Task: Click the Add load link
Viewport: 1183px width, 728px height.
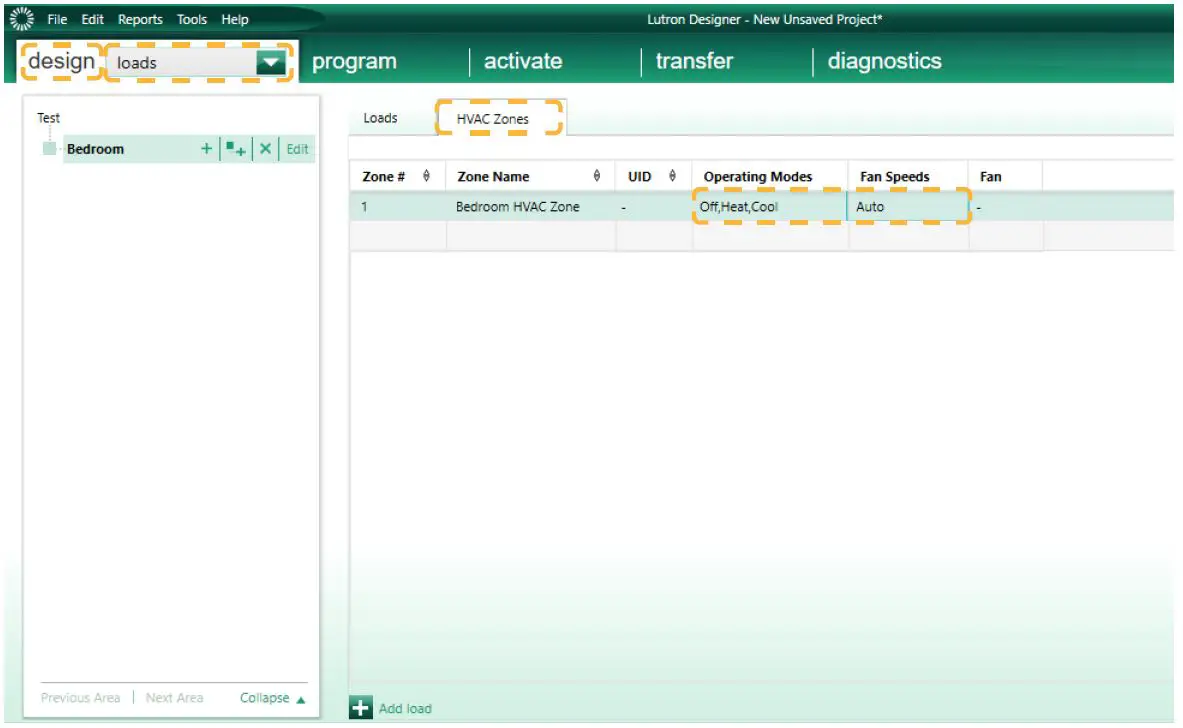Action: tap(405, 708)
